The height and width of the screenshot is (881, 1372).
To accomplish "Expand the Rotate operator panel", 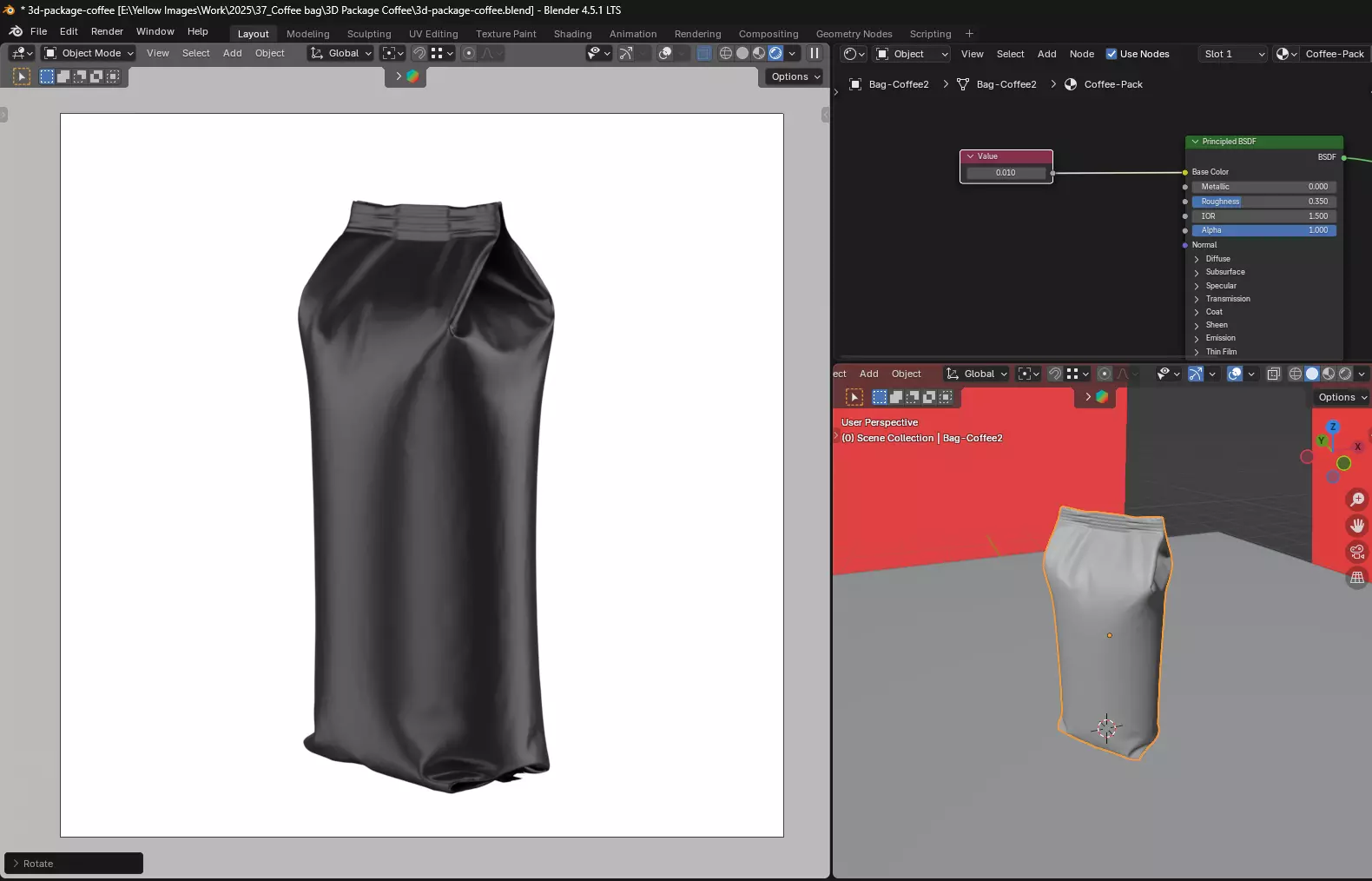I will click(16, 864).
